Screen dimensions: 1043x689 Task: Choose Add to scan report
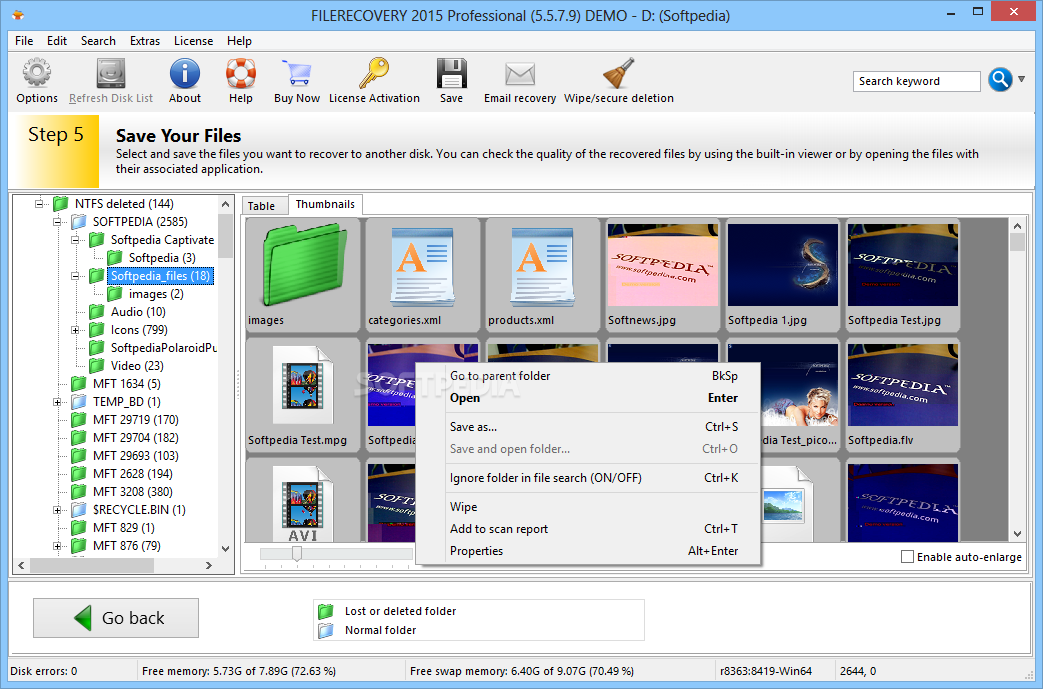pos(588,529)
